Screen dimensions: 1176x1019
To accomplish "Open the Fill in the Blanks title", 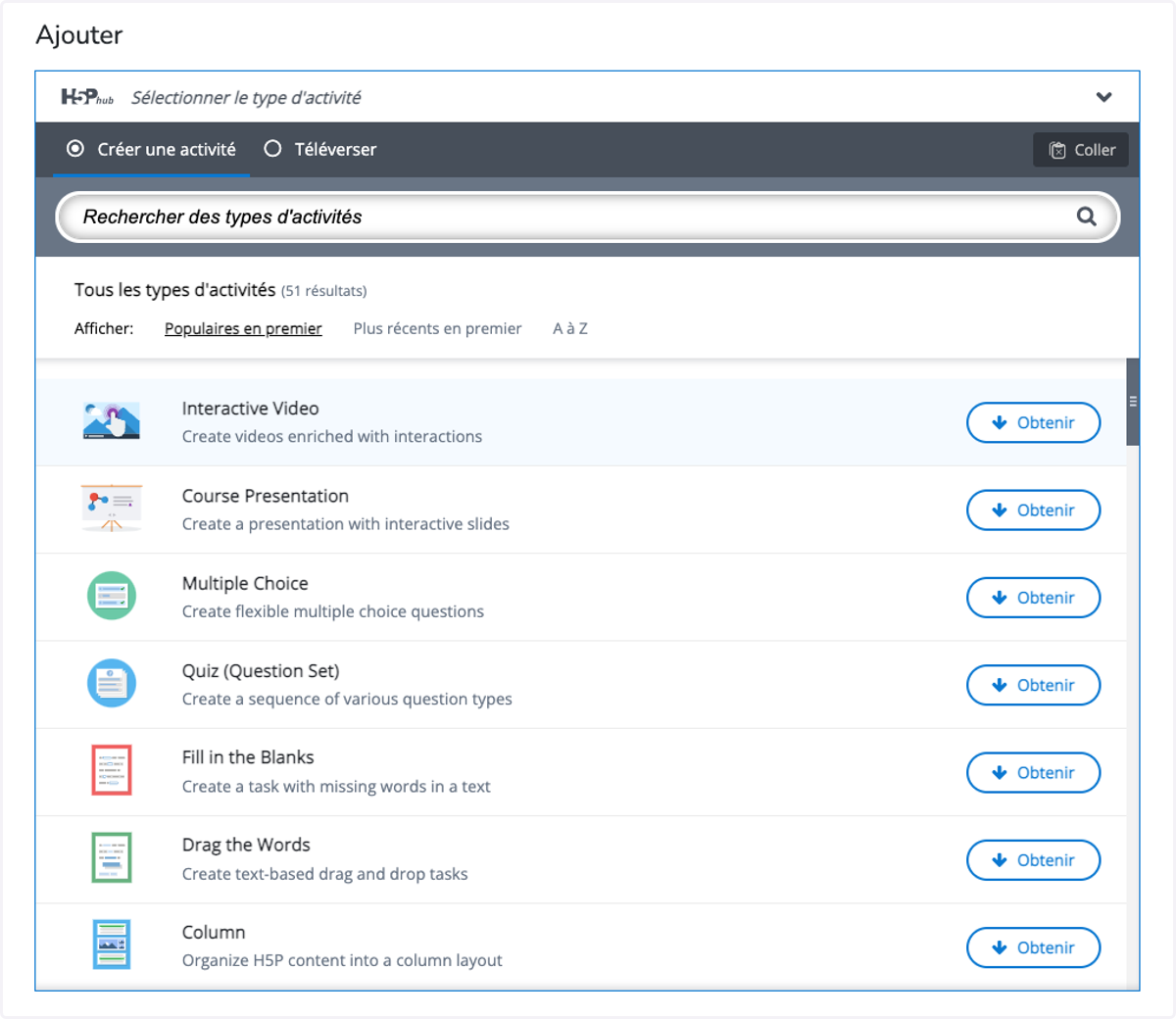I will click(248, 757).
